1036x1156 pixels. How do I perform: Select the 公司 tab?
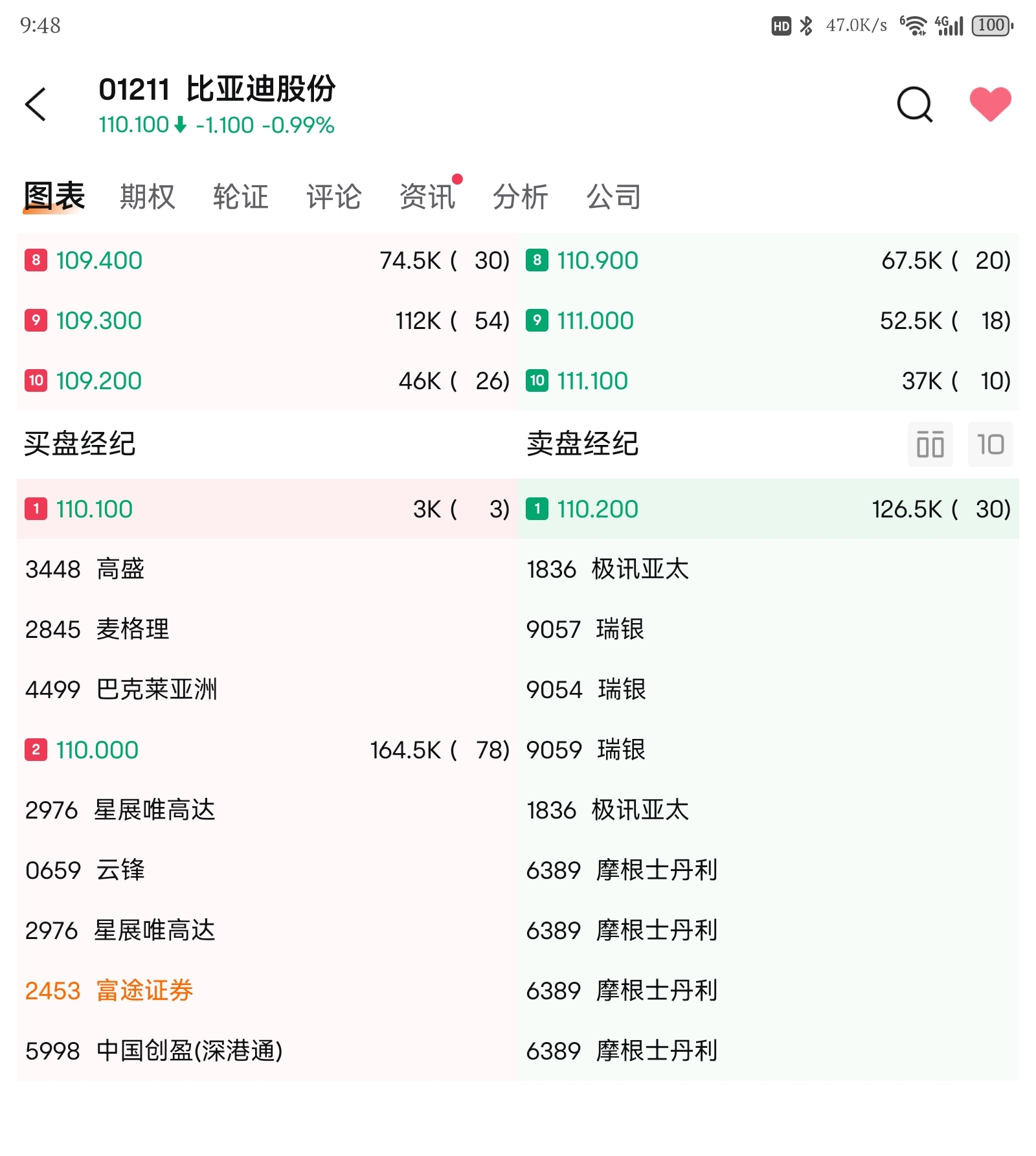coord(614,196)
